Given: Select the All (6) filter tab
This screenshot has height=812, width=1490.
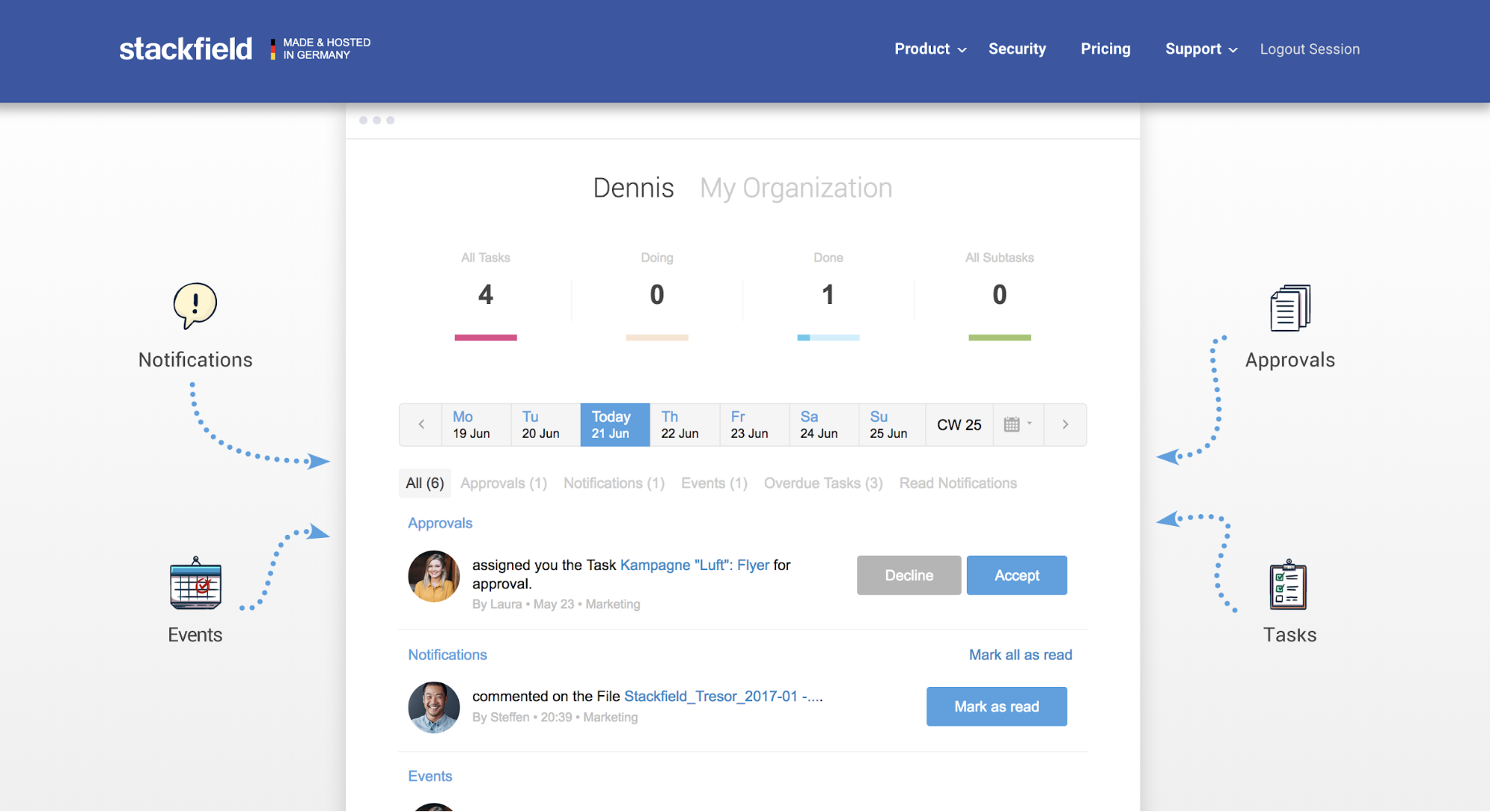Looking at the screenshot, I should click(425, 483).
